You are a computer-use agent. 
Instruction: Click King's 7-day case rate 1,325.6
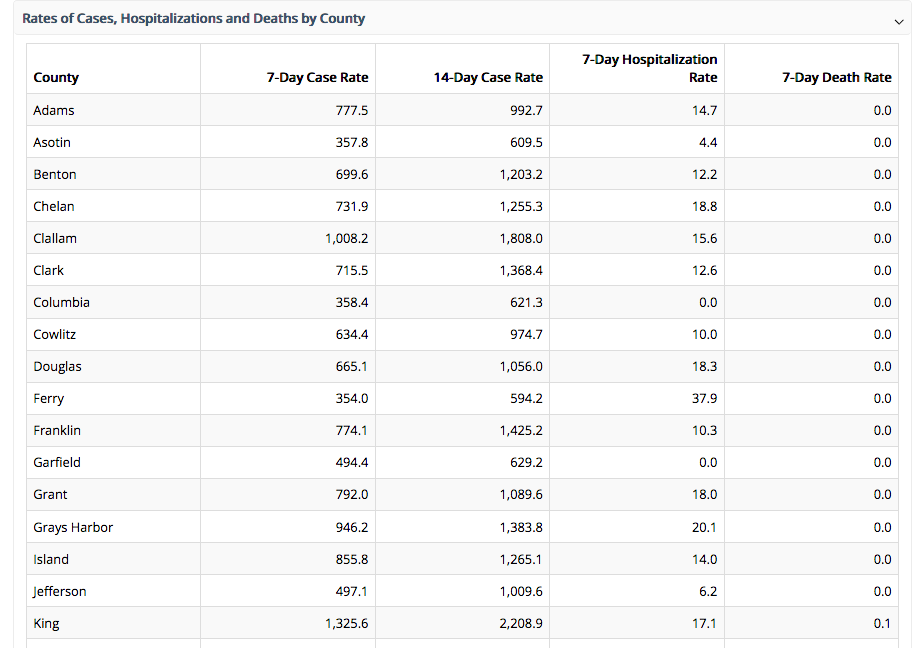click(x=346, y=623)
